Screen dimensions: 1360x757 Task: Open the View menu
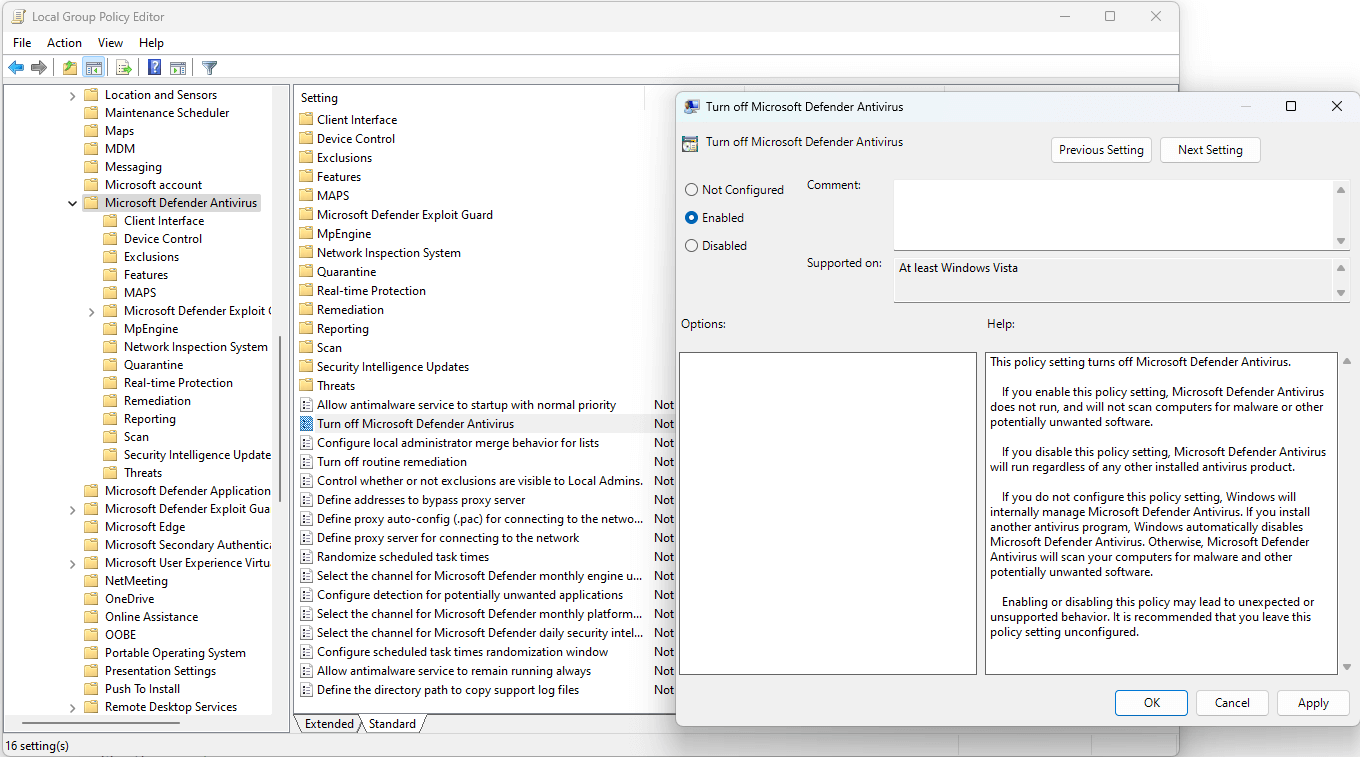point(110,43)
